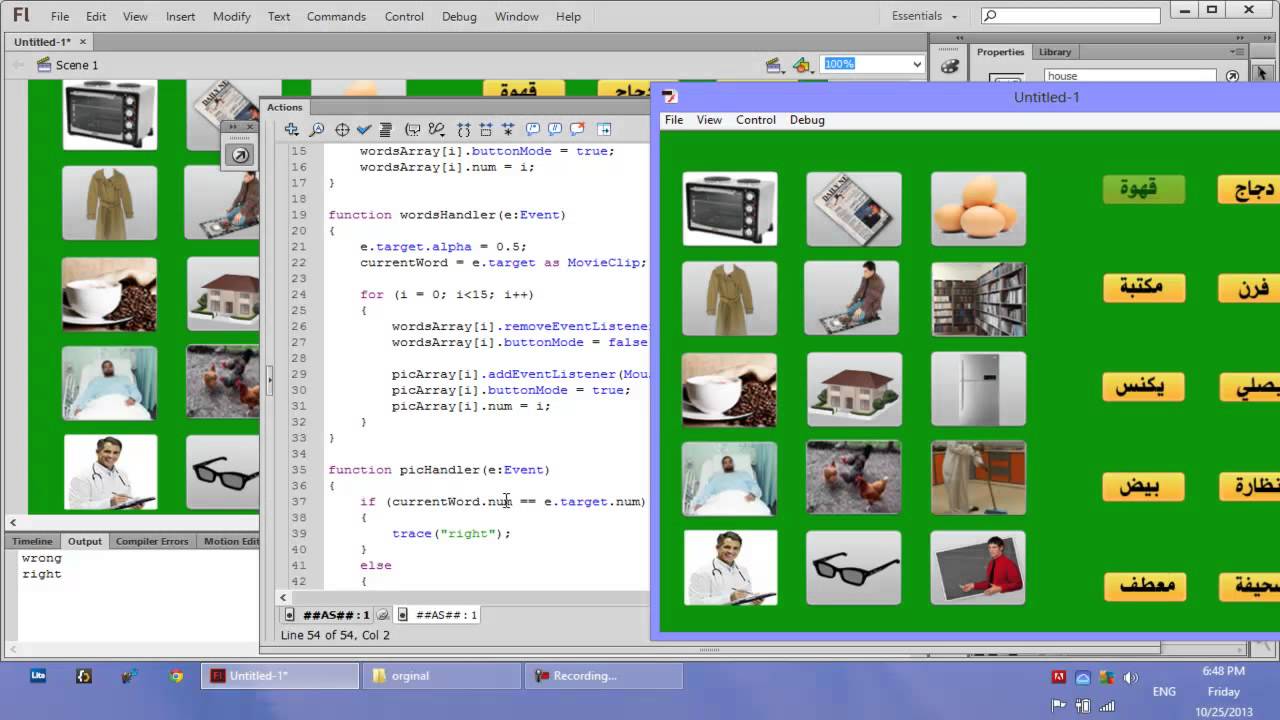Open the Essentials workspace dropdown
1280x720 pixels.
click(925, 16)
